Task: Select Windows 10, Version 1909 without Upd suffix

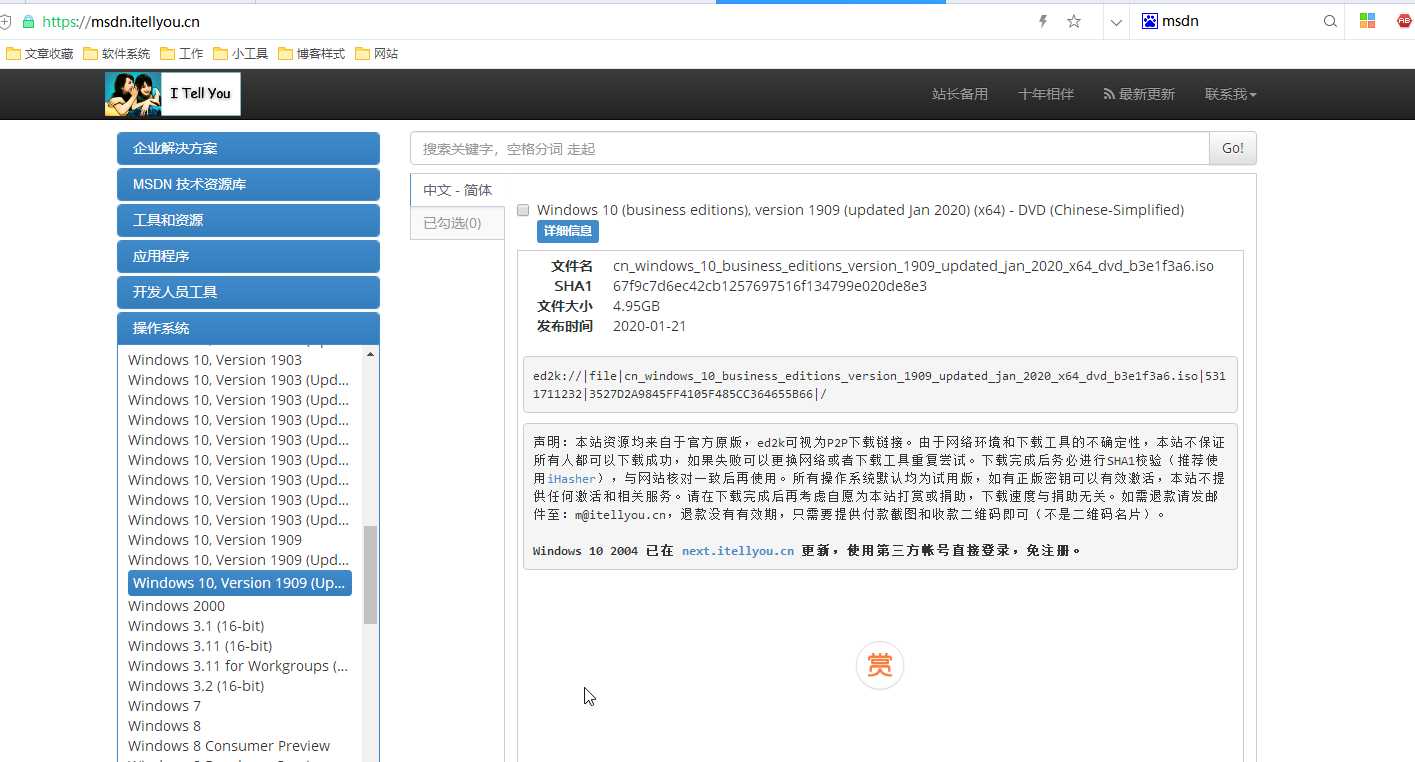Action: (215, 540)
